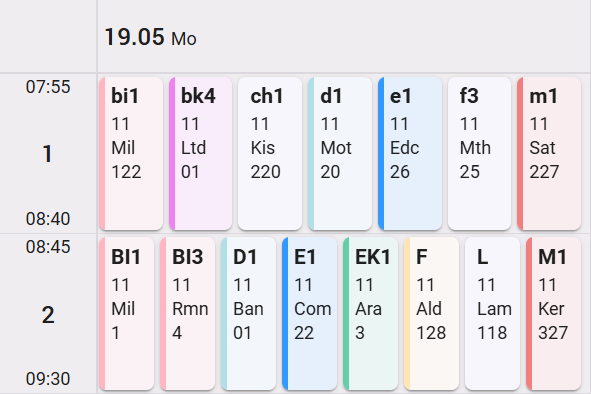Screen dimensions: 591x394
Task: Select the f3 lesson card with Mth
Action: pos(479,153)
